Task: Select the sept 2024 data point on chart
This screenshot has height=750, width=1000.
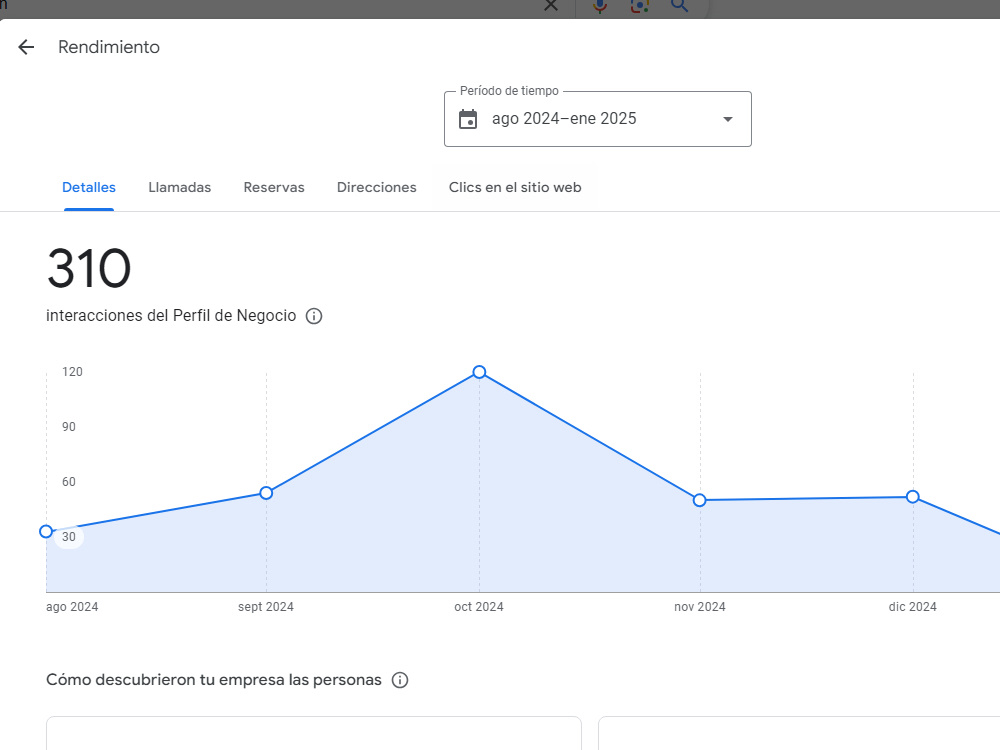Action: 267,493
